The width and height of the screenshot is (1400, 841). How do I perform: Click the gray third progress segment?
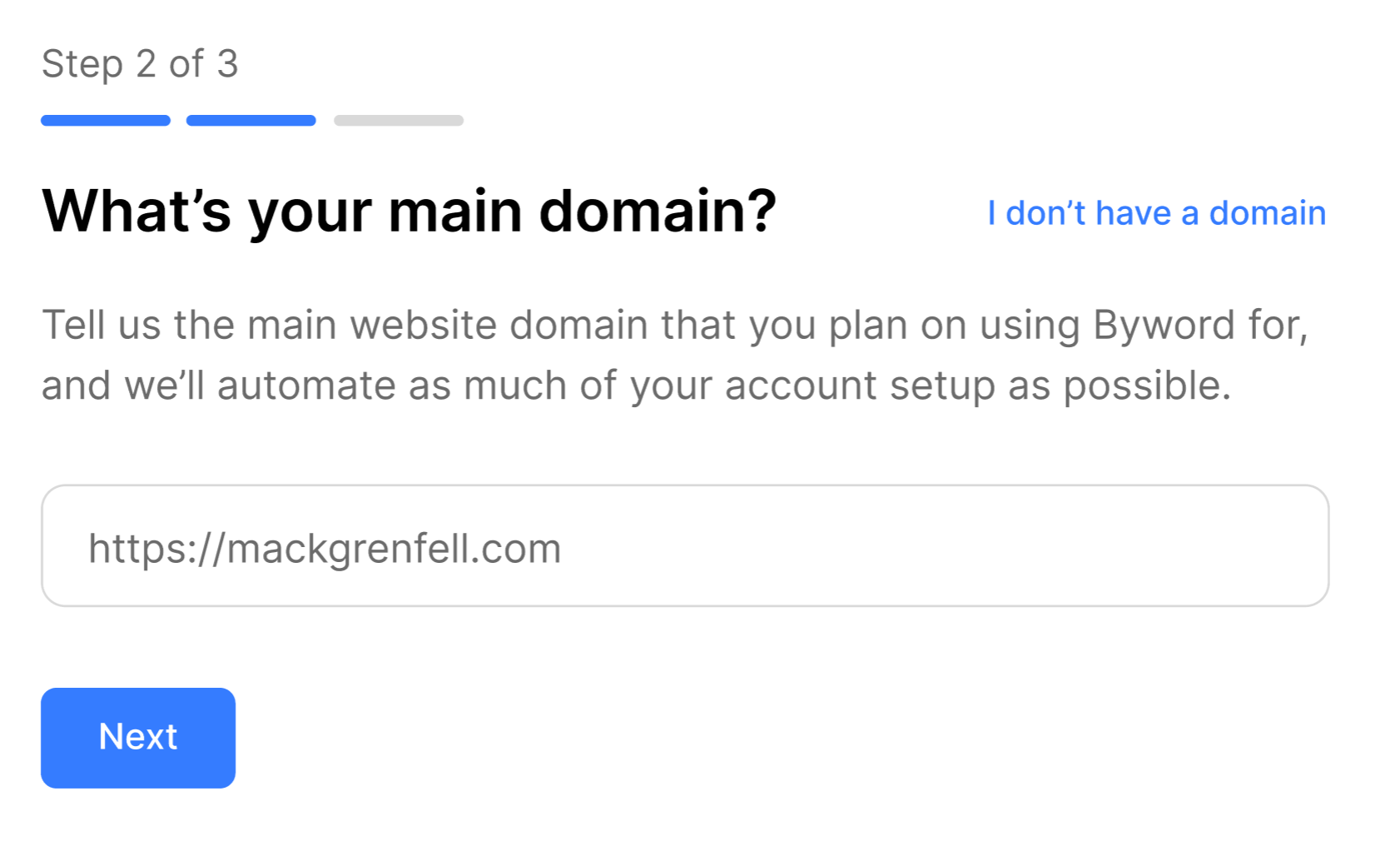tap(399, 121)
